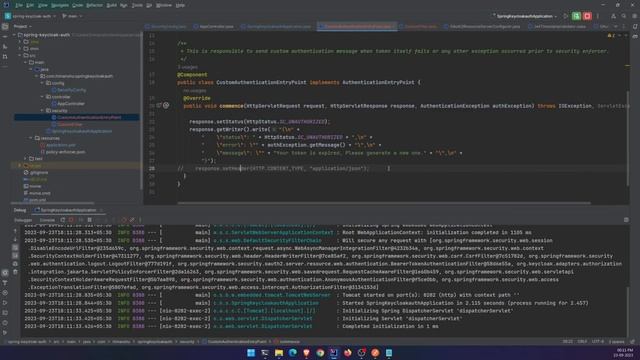
Task: Open the Structure tool window icon
Action: (x=5, y=47)
